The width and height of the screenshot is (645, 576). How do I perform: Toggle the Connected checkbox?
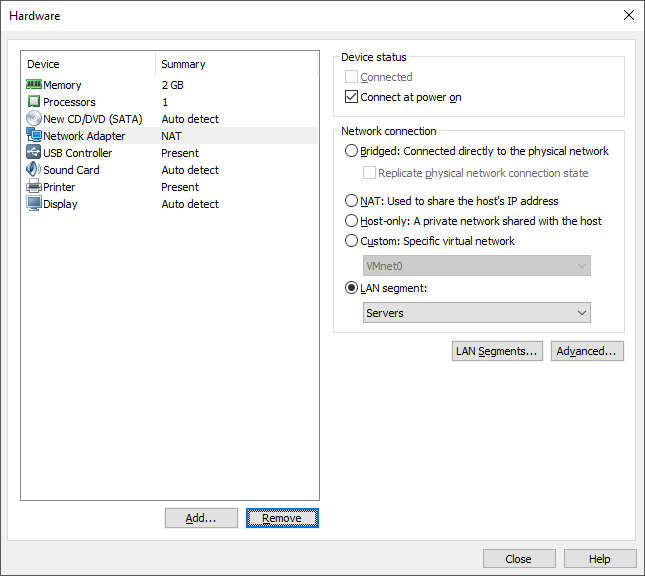pos(351,77)
